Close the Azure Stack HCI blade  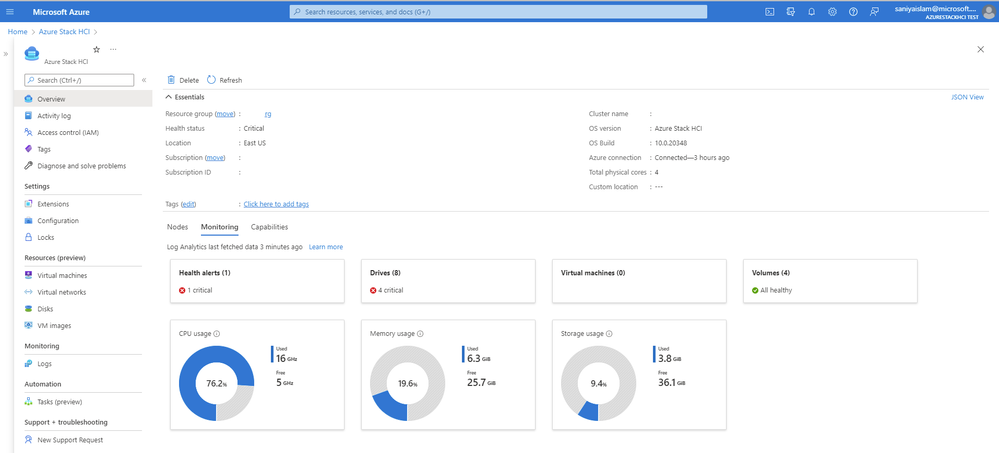coord(981,49)
